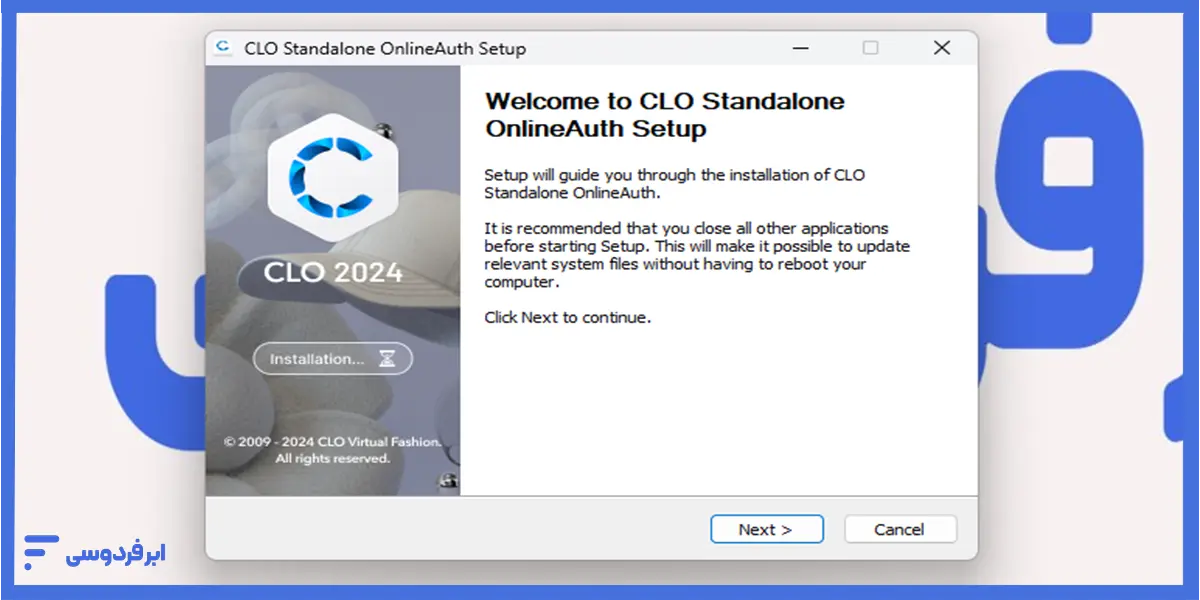Viewport: 1200px width, 600px height.
Task: Click the disabled maximize button
Action: pyautogui.click(x=870, y=48)
